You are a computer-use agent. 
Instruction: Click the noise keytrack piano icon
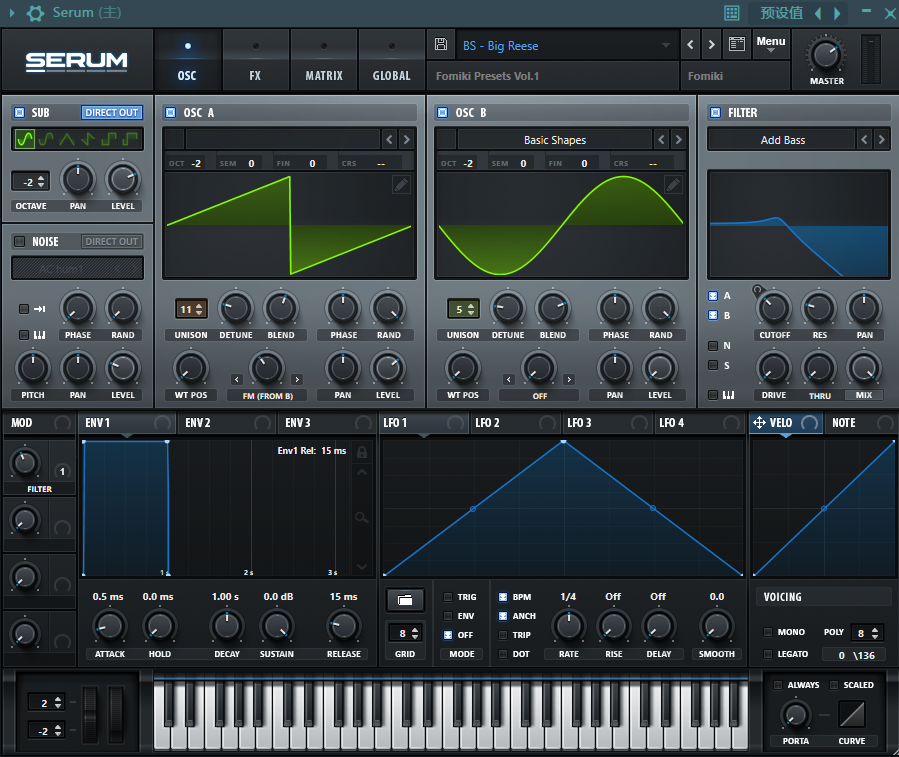click(40, 334)
